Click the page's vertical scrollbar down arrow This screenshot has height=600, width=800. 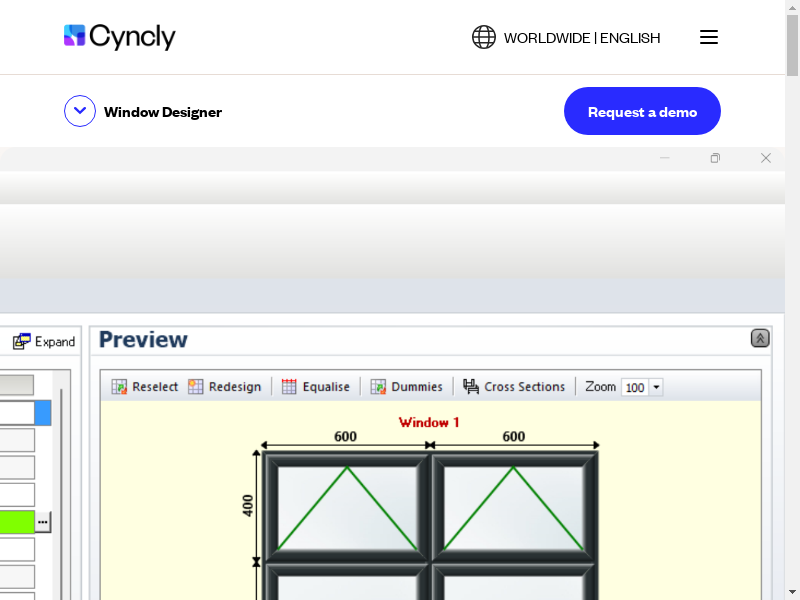(792, 591)
